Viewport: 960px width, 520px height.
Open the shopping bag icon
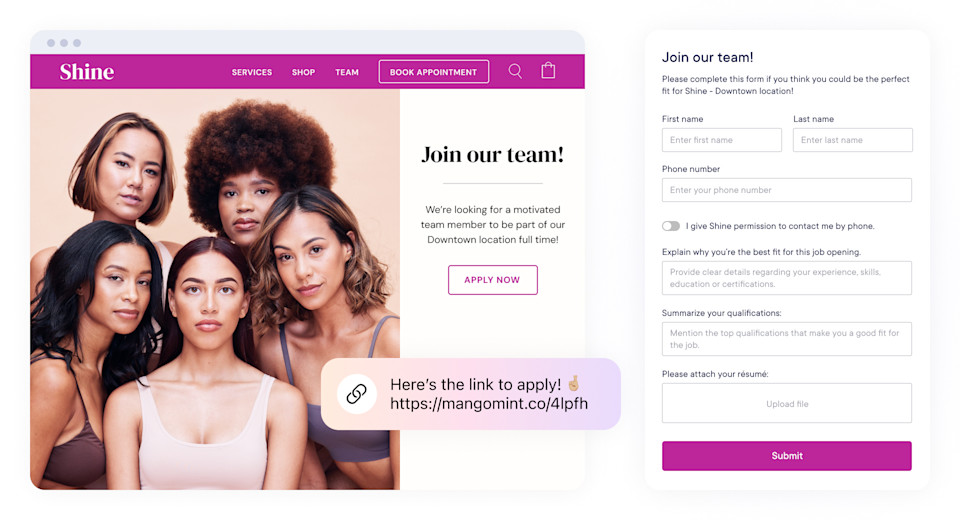(549, 71)
